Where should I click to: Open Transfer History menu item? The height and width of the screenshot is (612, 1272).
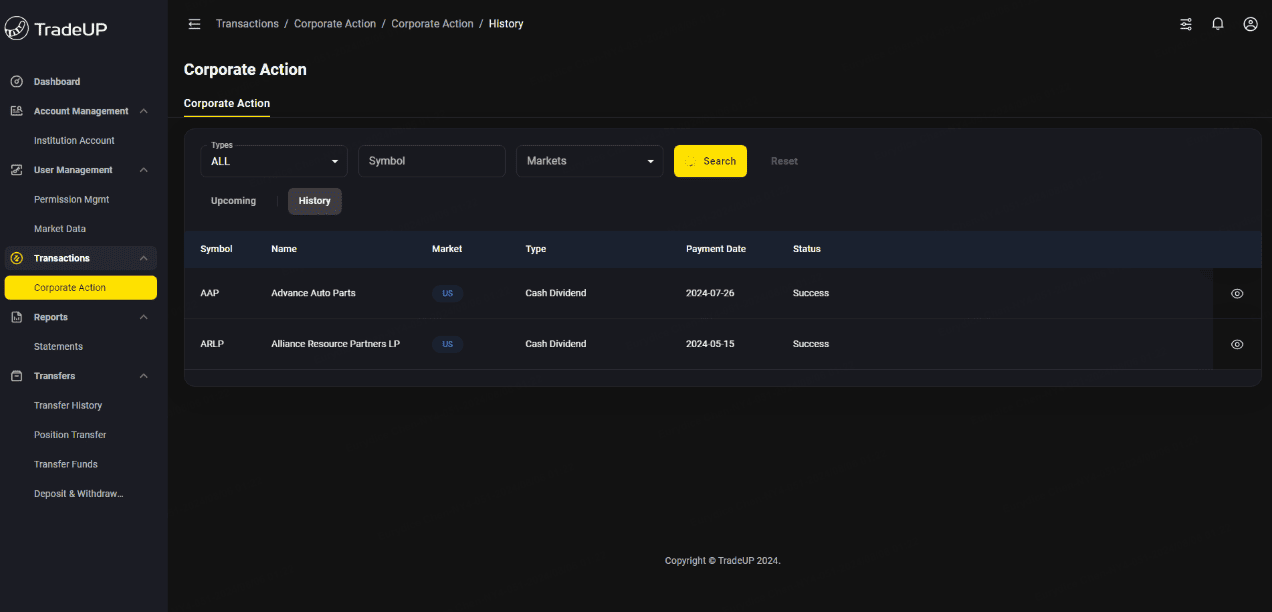tap(68, 406)
